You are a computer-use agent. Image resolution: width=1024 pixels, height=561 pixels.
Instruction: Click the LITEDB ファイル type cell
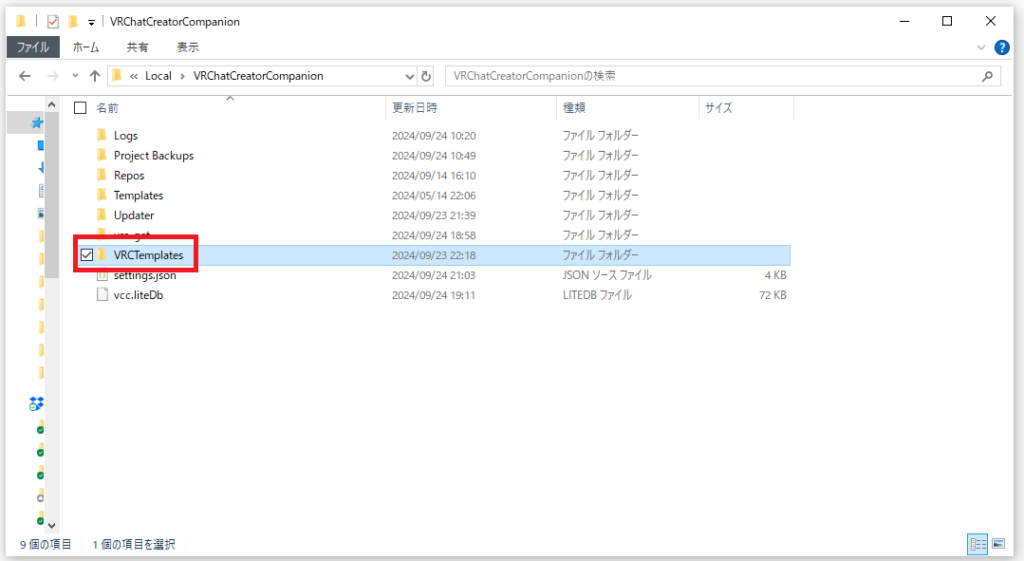pyautogui.click(x=597, y=295)
